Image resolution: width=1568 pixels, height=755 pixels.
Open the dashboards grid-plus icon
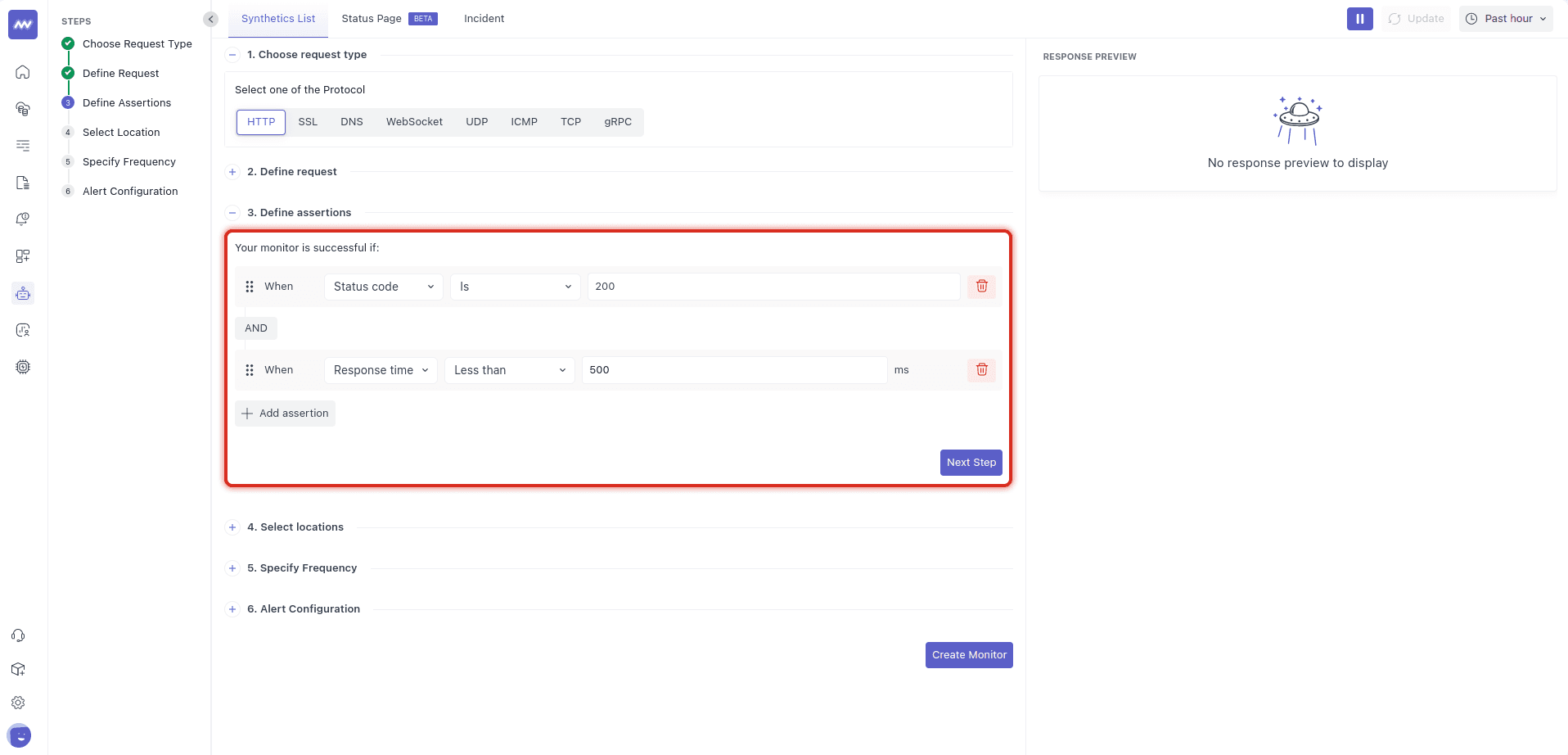(x=23, y=256)
